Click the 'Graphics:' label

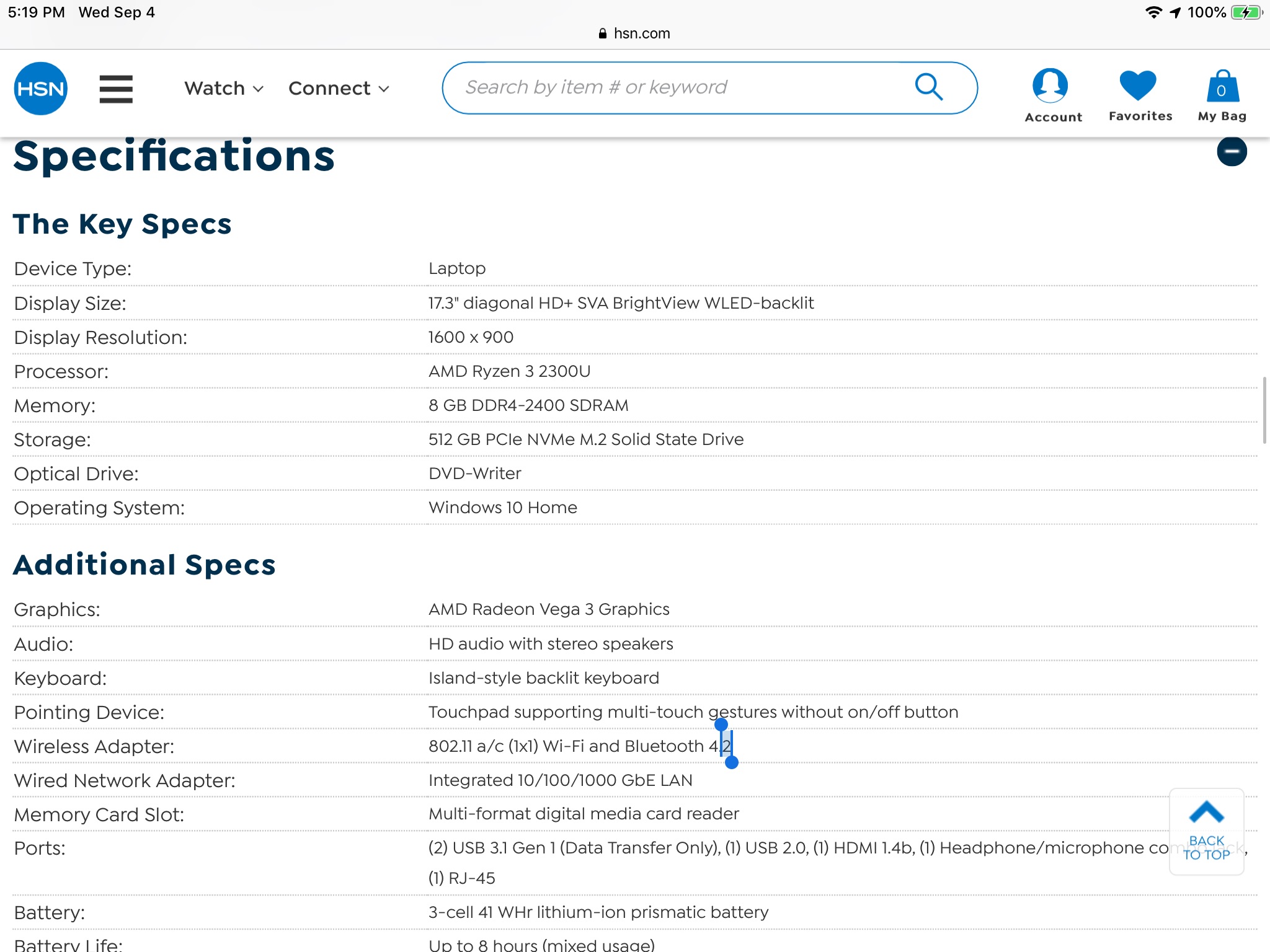[57, 609]
